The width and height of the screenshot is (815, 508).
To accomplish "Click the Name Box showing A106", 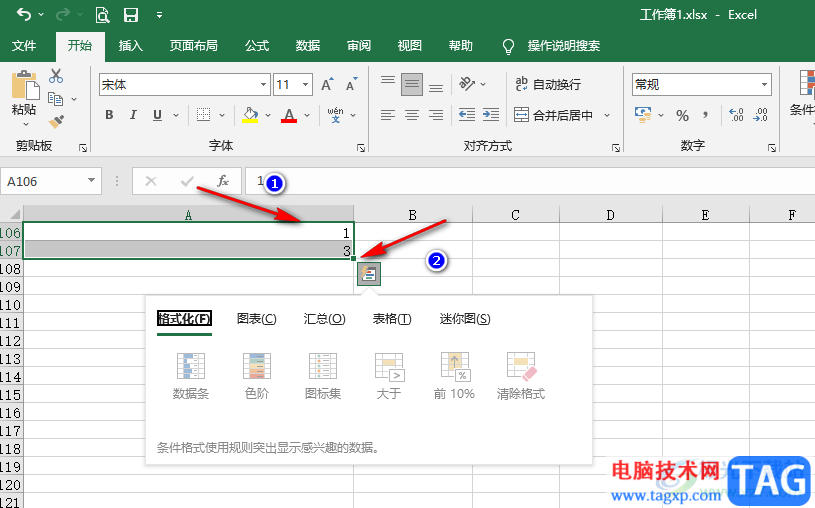I will click(x=51, y=181).
